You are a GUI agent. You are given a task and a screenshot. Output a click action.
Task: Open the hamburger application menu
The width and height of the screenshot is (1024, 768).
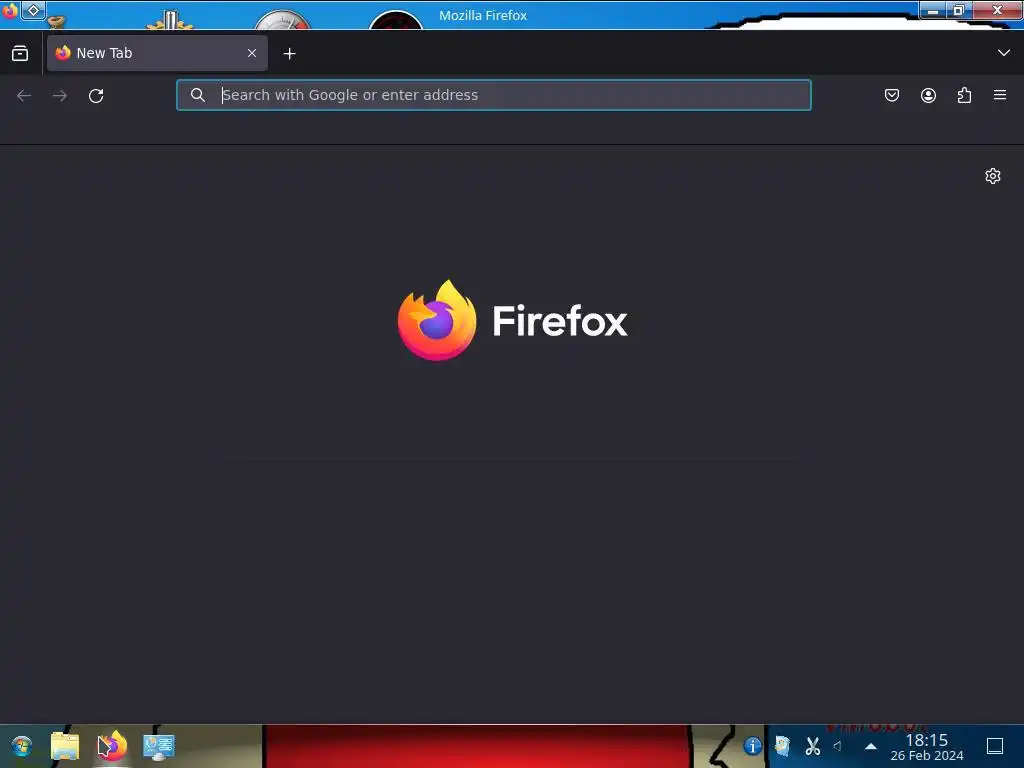coord(1000,95)
